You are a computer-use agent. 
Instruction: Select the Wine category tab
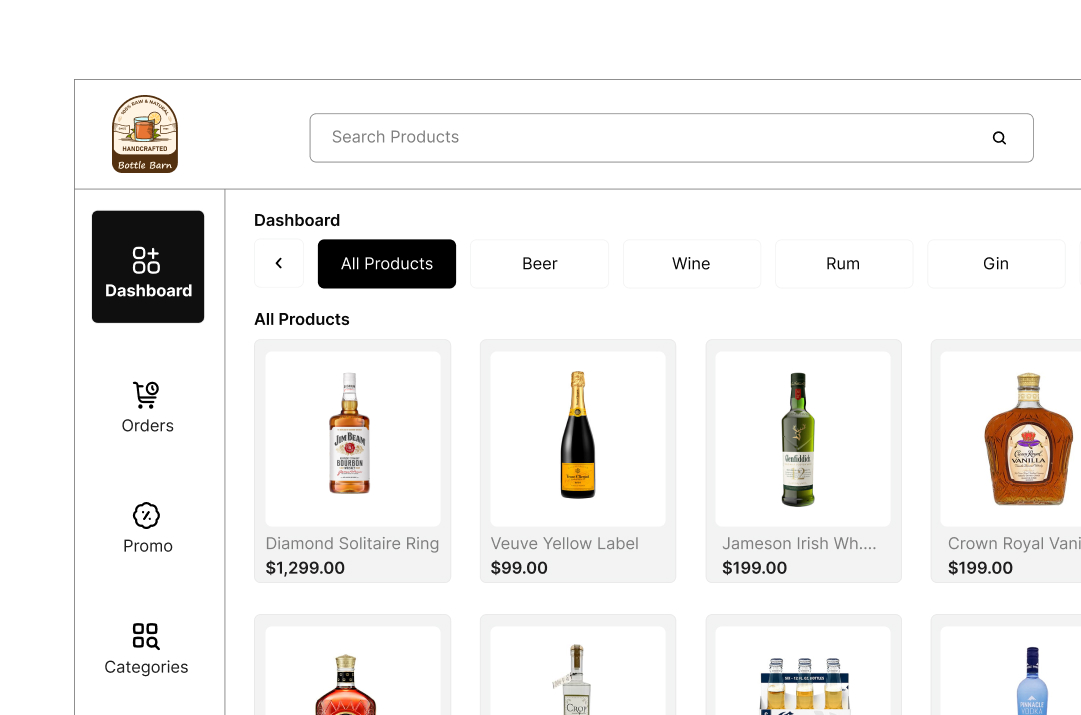(x=691, y=263)
